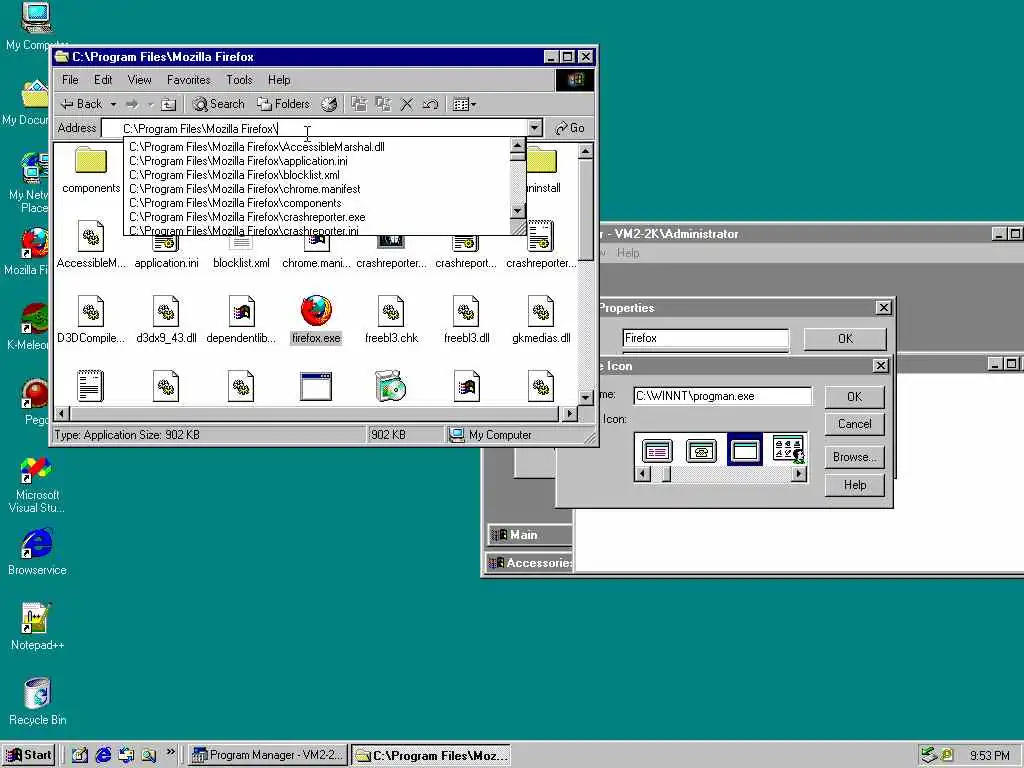Viewport: 1024px width, 768px height.
Task: Click the Start button
Action: click(x=29, y=755)
